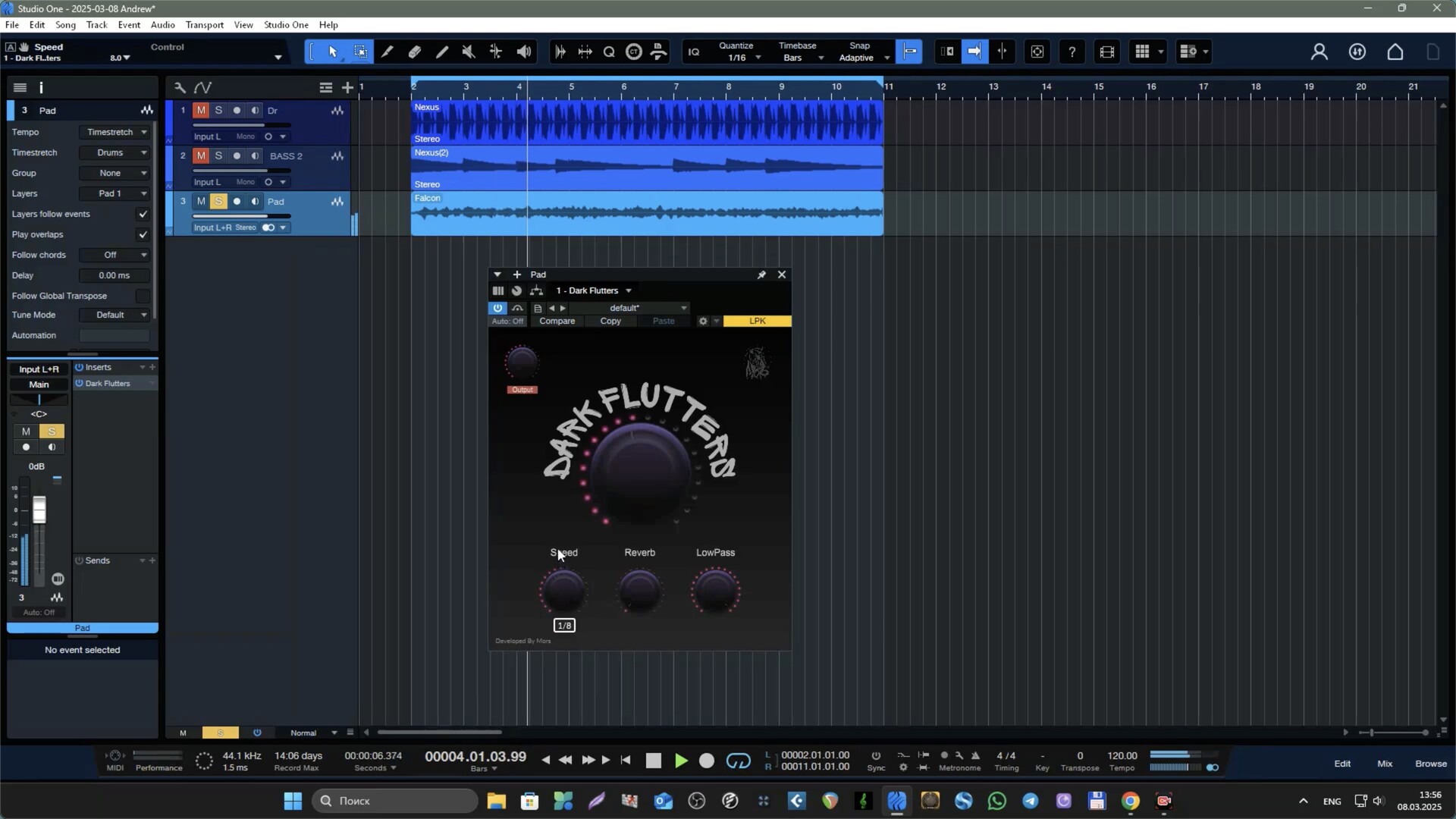Toggle Layers follow events checkbox
This screenshot has height=819, width=1456.
(x=143, y=214)
